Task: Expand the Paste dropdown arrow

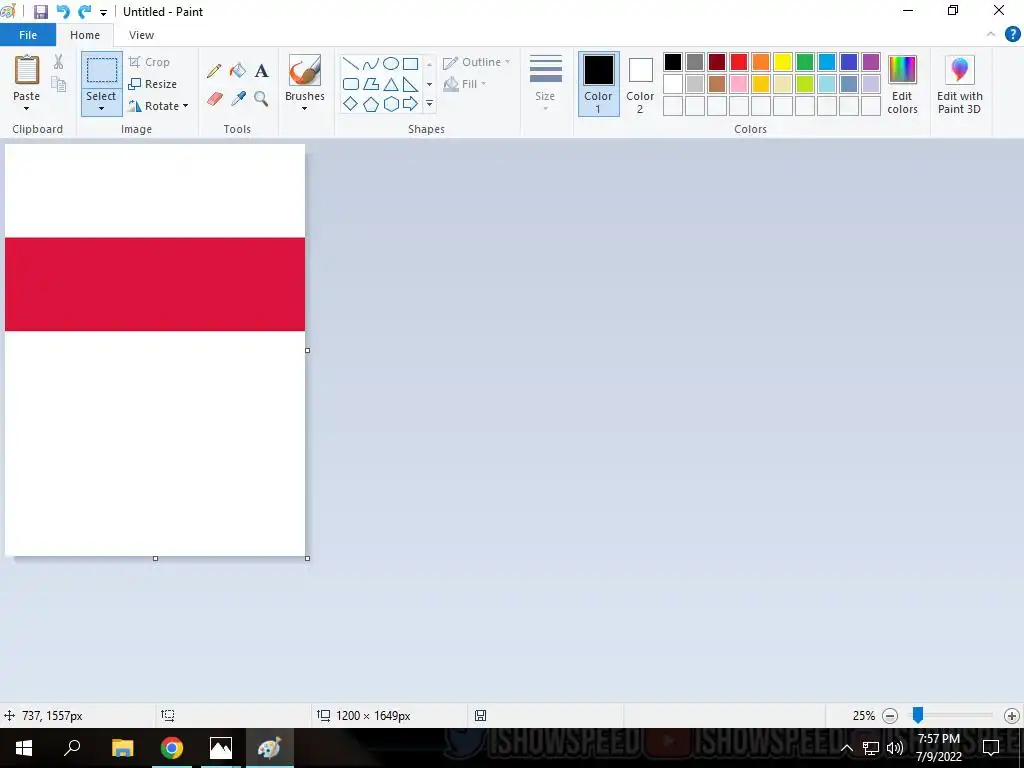Action: (x=27, y=108)
